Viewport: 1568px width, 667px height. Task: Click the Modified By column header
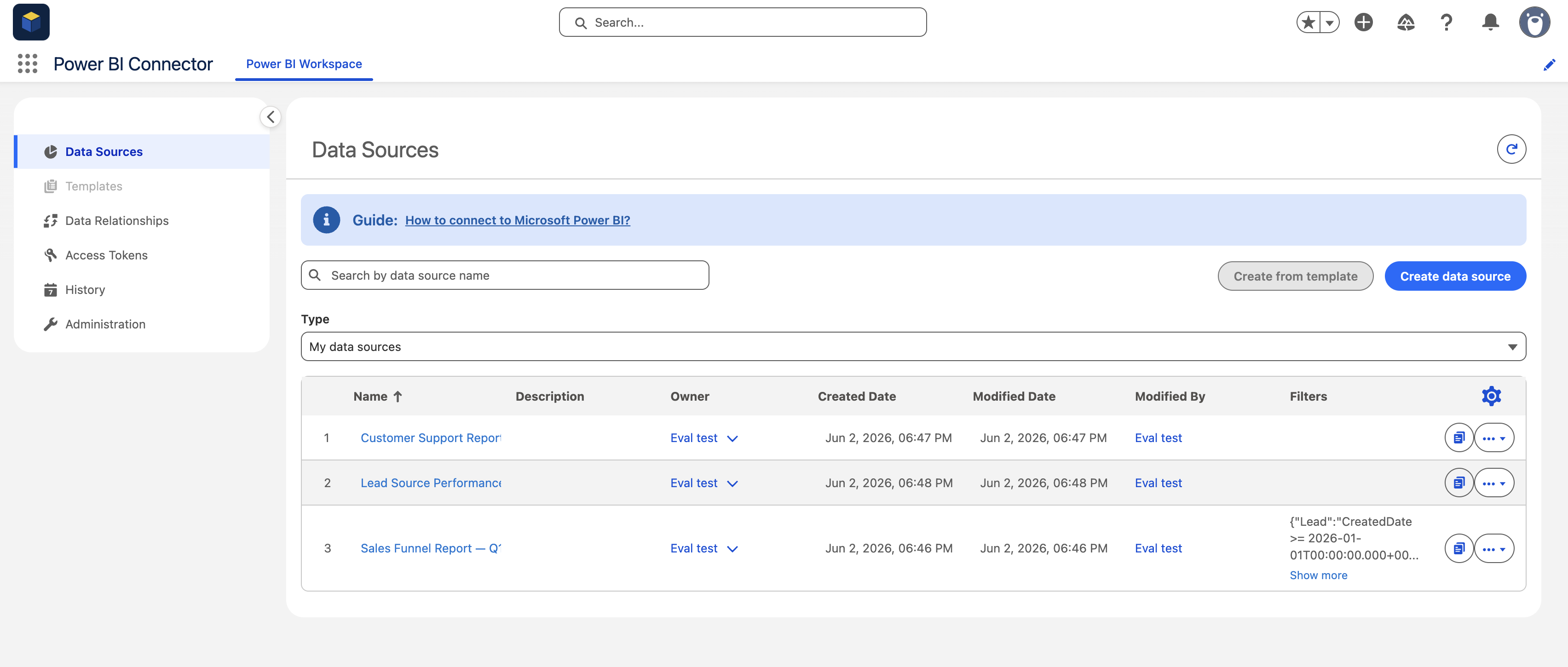tap(1170, 396)
